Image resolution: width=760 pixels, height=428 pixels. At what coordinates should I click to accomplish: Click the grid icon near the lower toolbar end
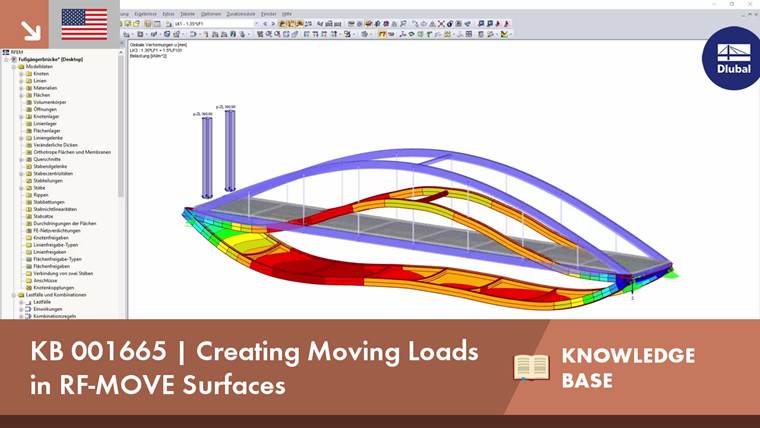point(469,34)
